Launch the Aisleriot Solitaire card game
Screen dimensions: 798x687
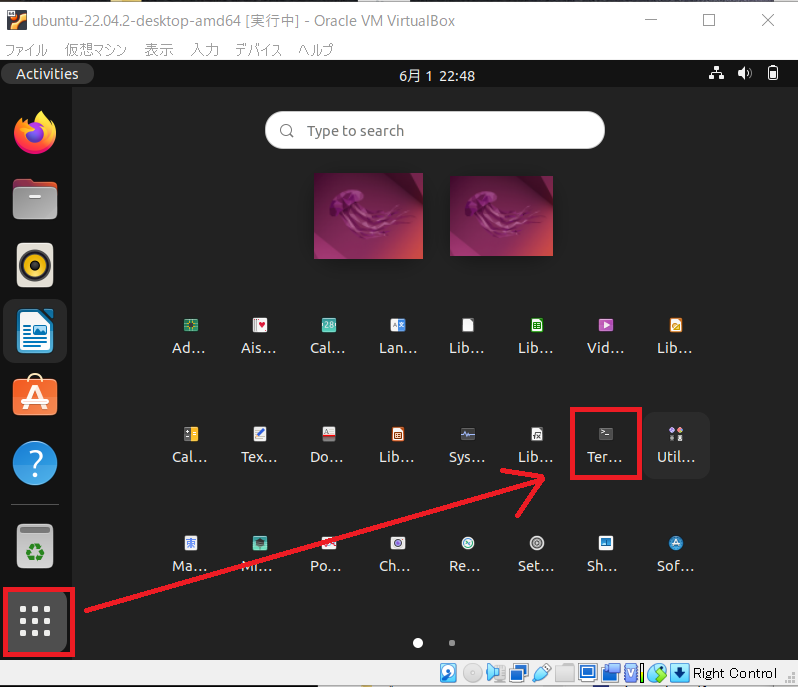(x=260, y=335)
